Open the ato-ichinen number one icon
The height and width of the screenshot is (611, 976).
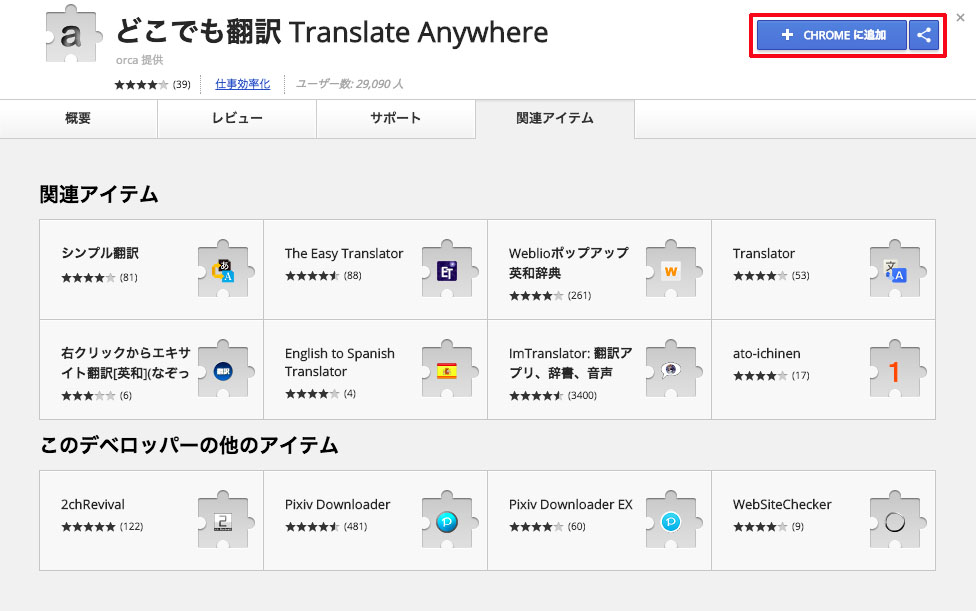point(898,370)
